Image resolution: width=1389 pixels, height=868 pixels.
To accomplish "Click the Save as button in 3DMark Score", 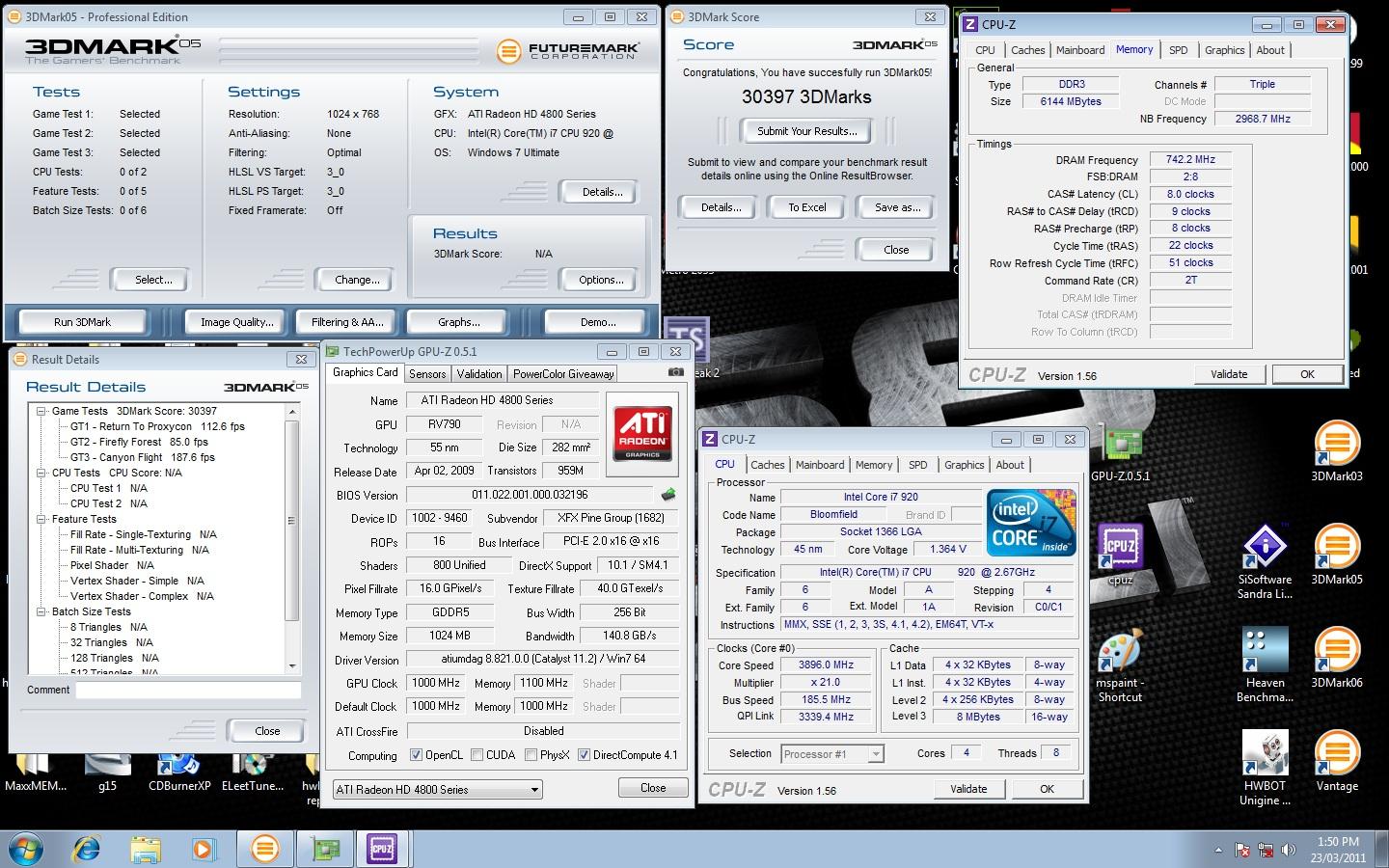I will 897,207.
